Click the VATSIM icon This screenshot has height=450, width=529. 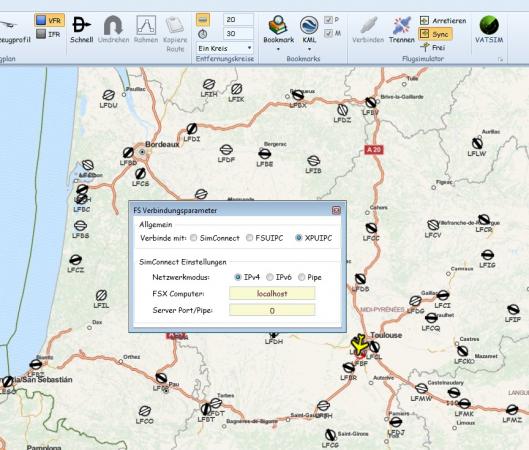489,26
